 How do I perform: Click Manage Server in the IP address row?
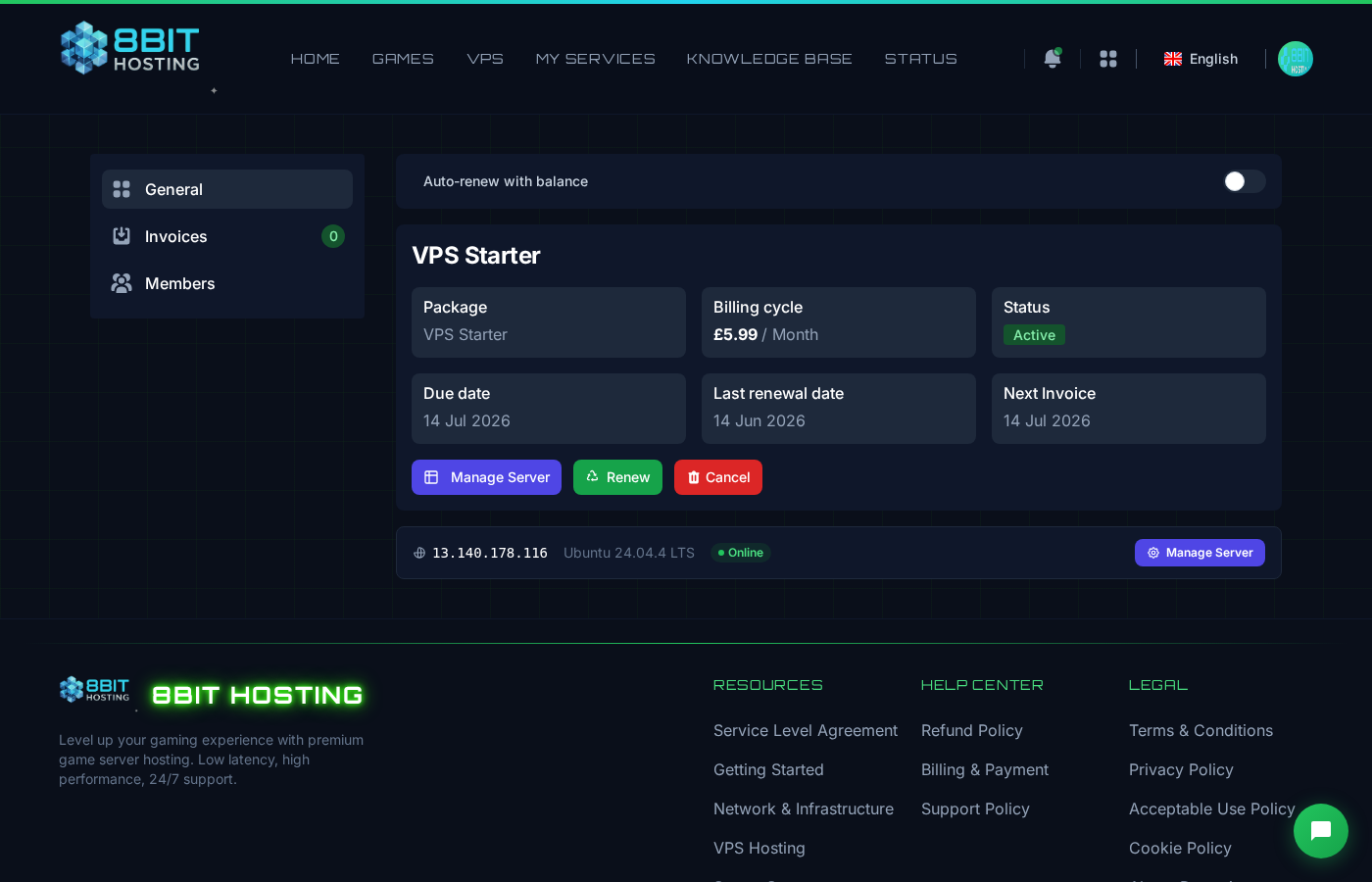1200,553
